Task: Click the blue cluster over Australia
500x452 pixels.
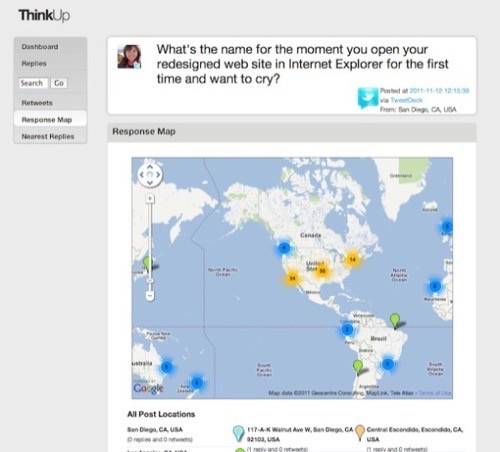Action: [167, 367]
